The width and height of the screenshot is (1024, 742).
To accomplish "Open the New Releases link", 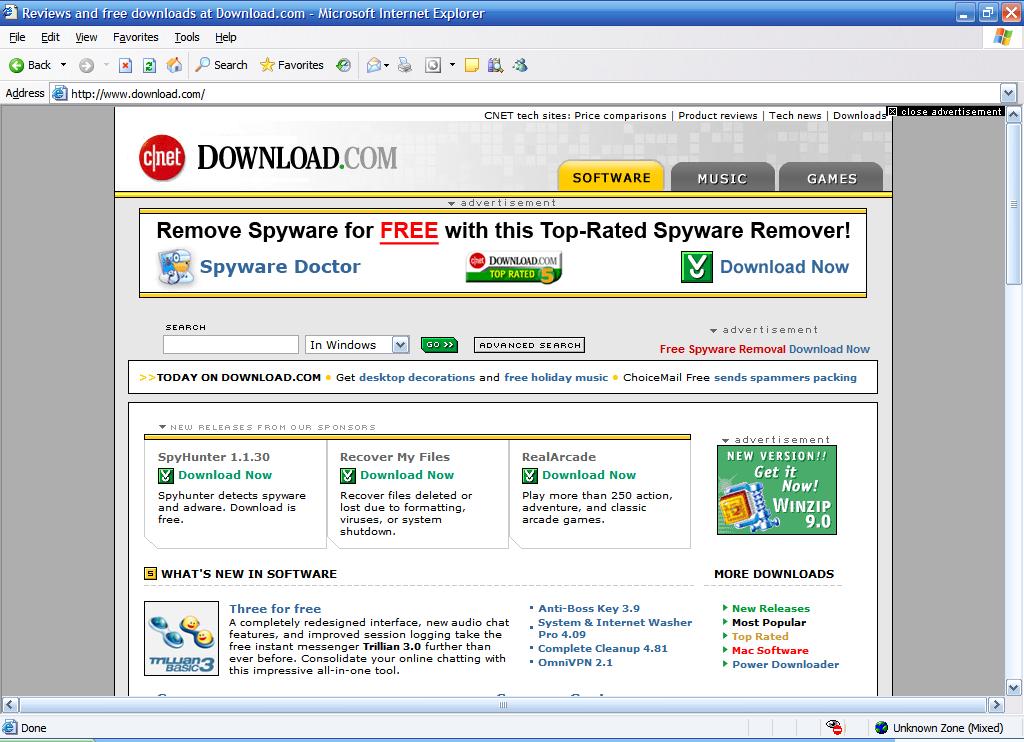I will point(771,608).
